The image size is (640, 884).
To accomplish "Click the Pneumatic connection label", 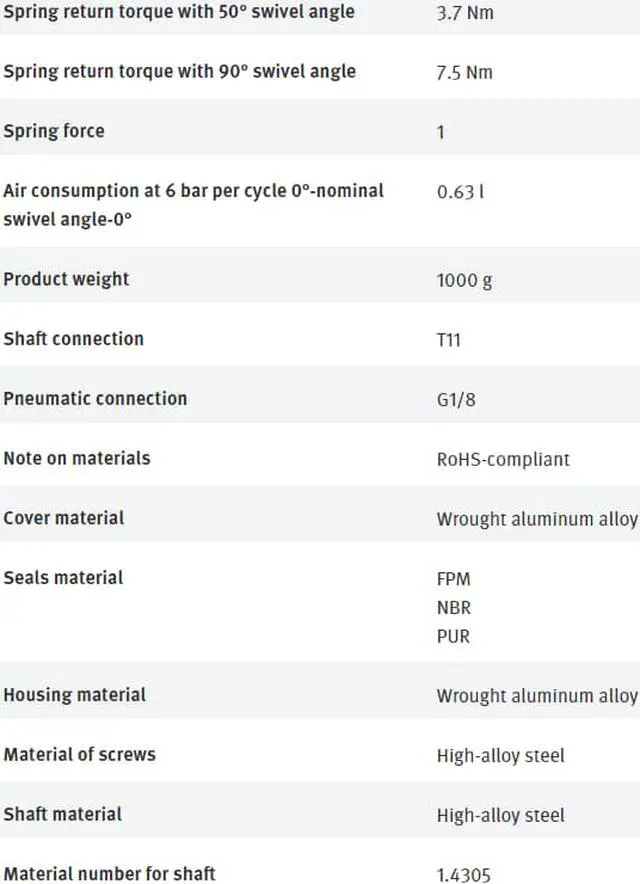I will [x=95, y=398].
